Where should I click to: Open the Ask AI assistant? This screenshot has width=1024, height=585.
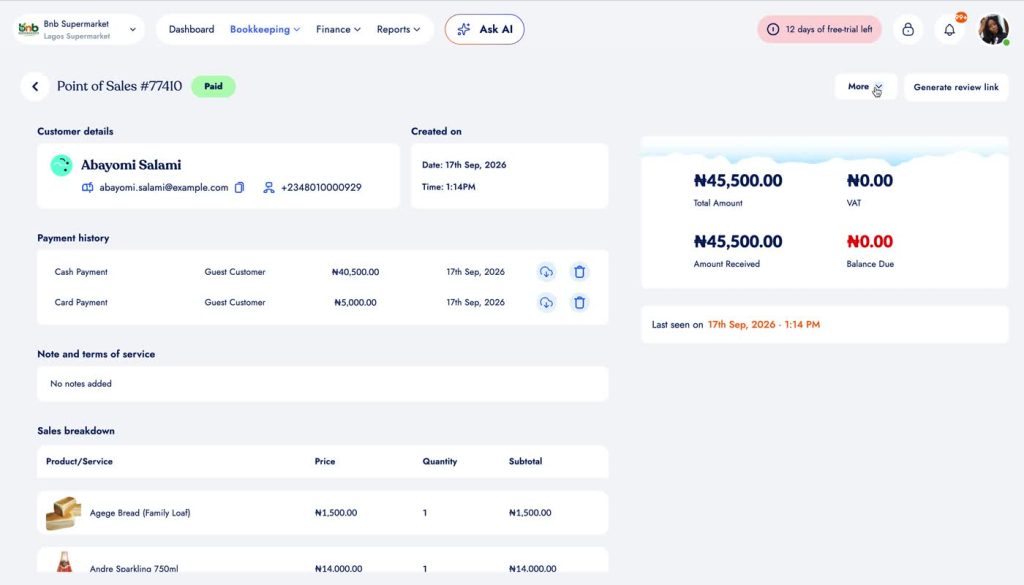click(485, 29)
